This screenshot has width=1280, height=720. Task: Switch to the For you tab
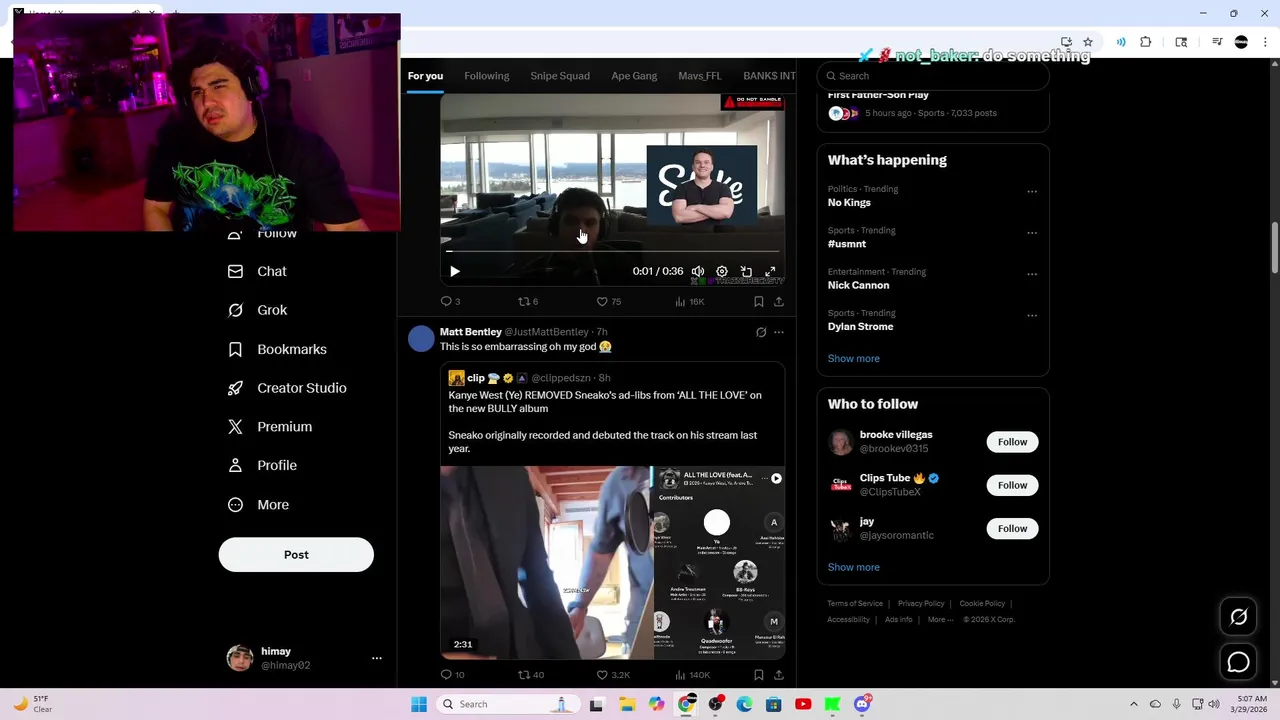(x=425, y=76)
